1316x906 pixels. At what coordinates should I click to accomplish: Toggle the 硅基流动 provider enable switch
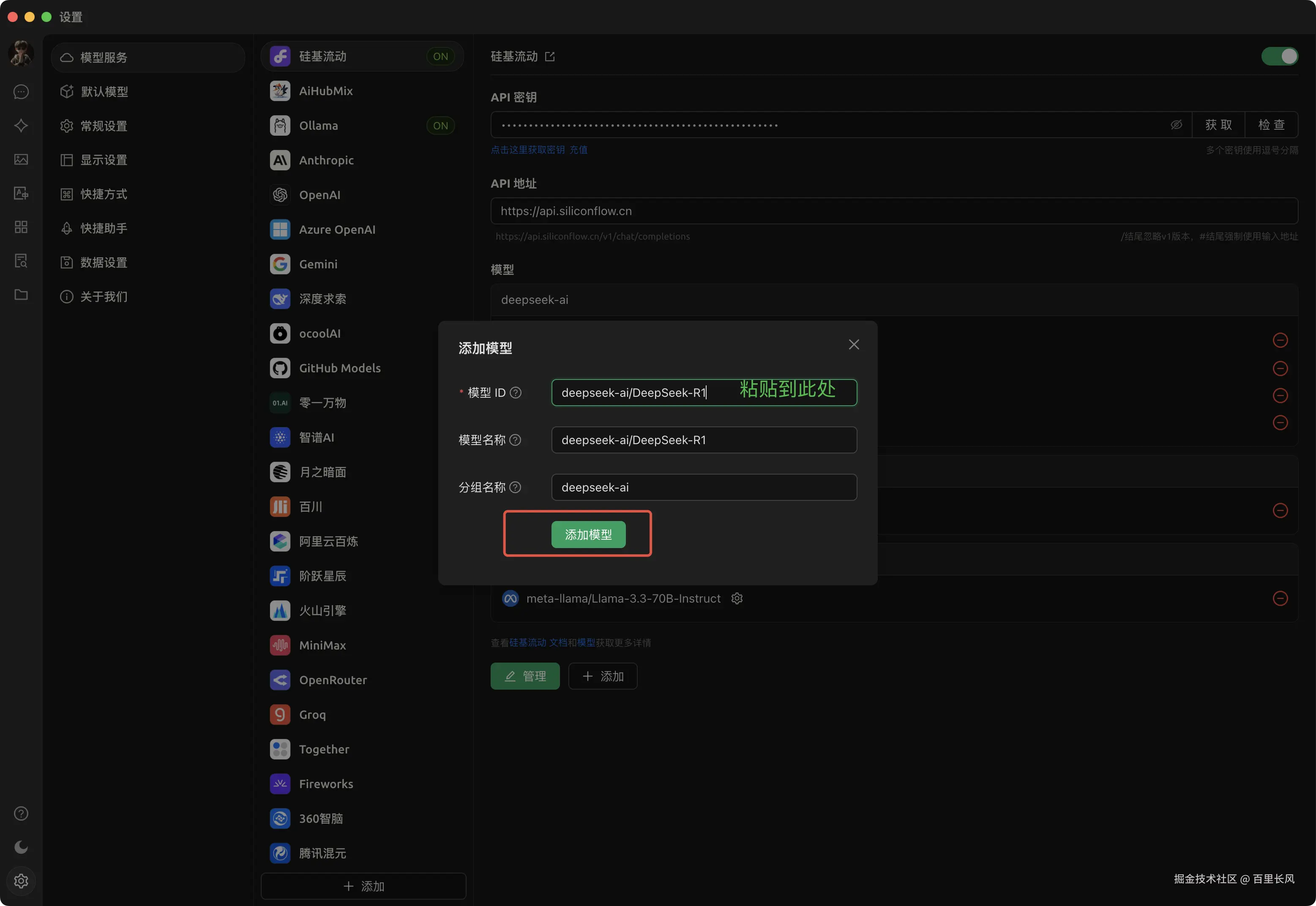coord(1279,56)
